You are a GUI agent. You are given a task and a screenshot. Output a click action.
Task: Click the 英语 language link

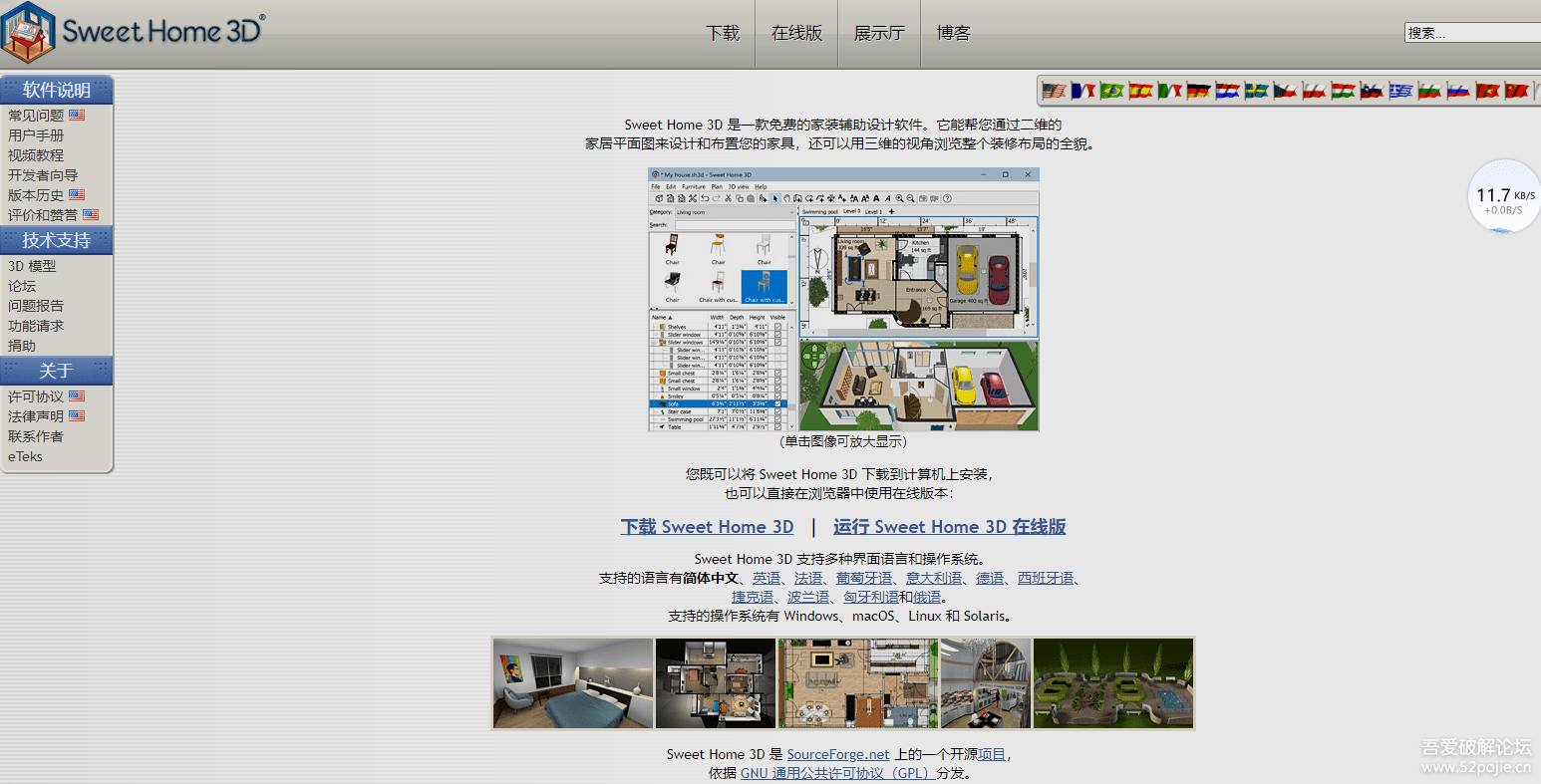point(767,578)
